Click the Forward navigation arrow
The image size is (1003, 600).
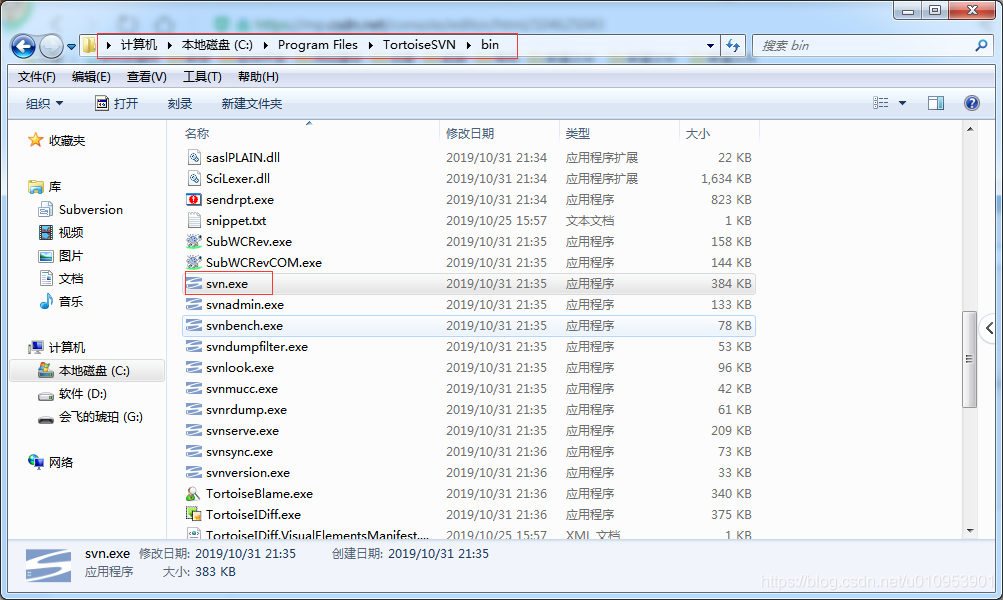pos(51,46)
